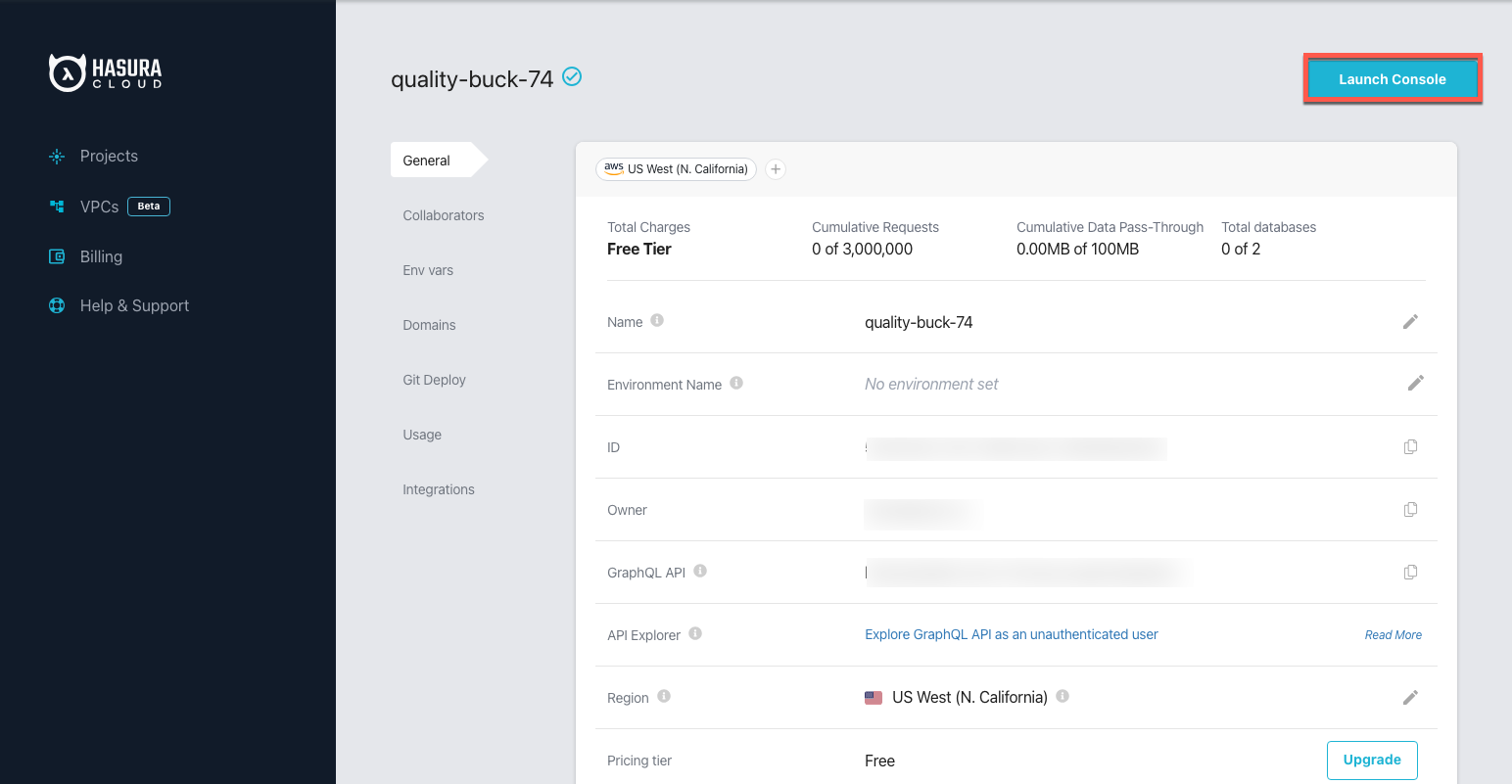Open the Env vars tab
Image resolution: width=1512 pixels, height=784 pixels.
tap(428, 270)
